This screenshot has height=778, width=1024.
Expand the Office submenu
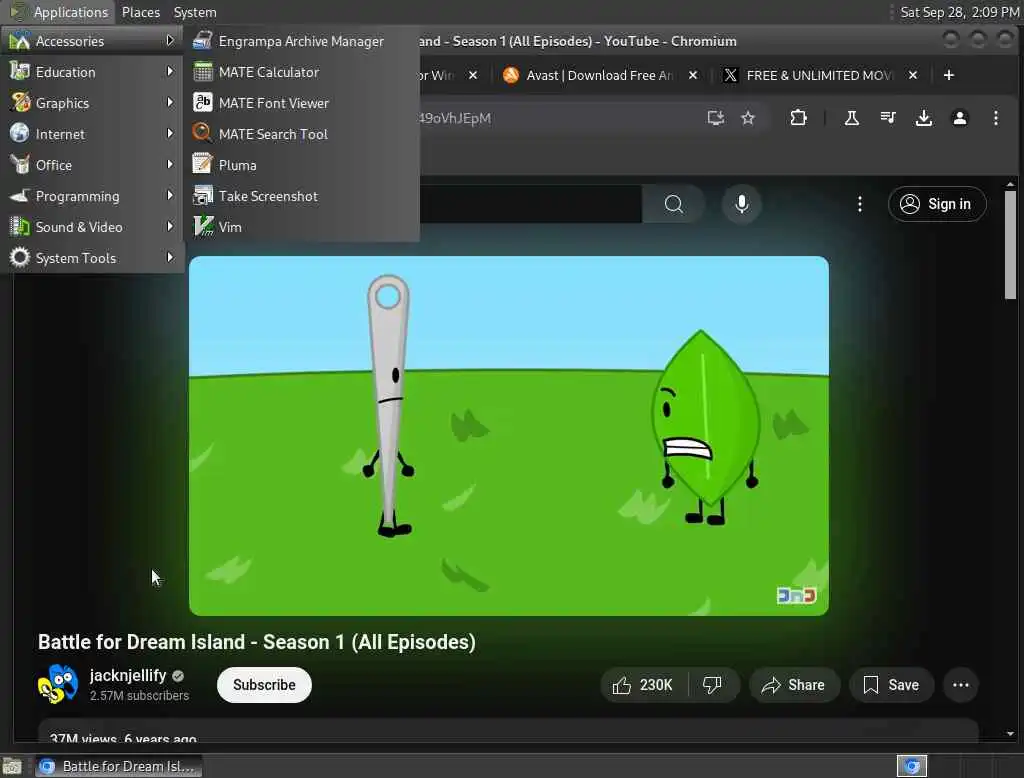[x=91, y=165]
